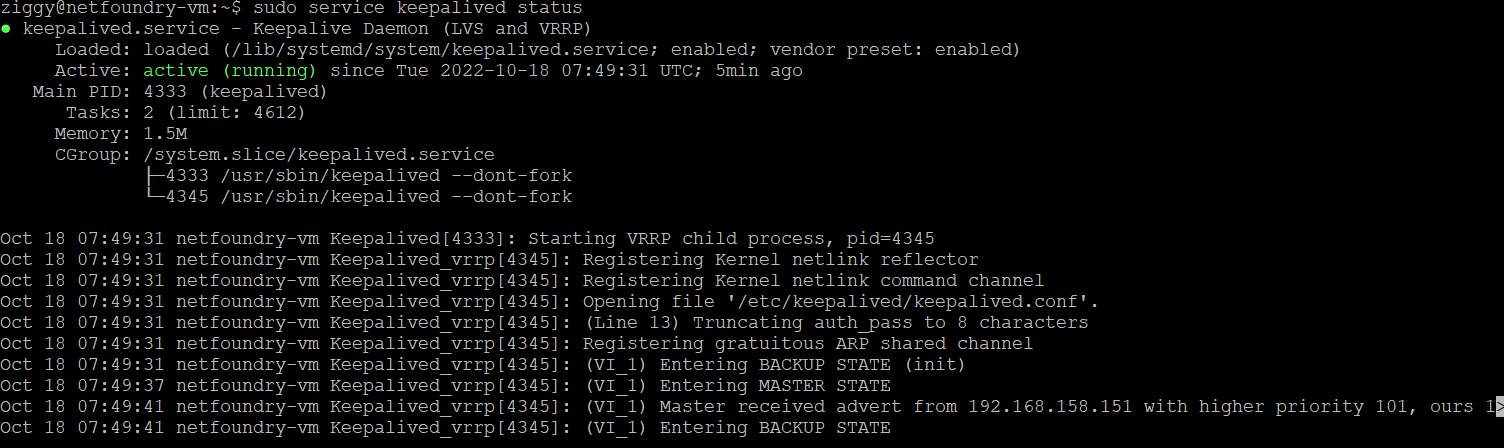This screenshot has height=448, width=1504.
Task: Click the ziggy@netfoundry-vm prompt
Action: [116, 8]
